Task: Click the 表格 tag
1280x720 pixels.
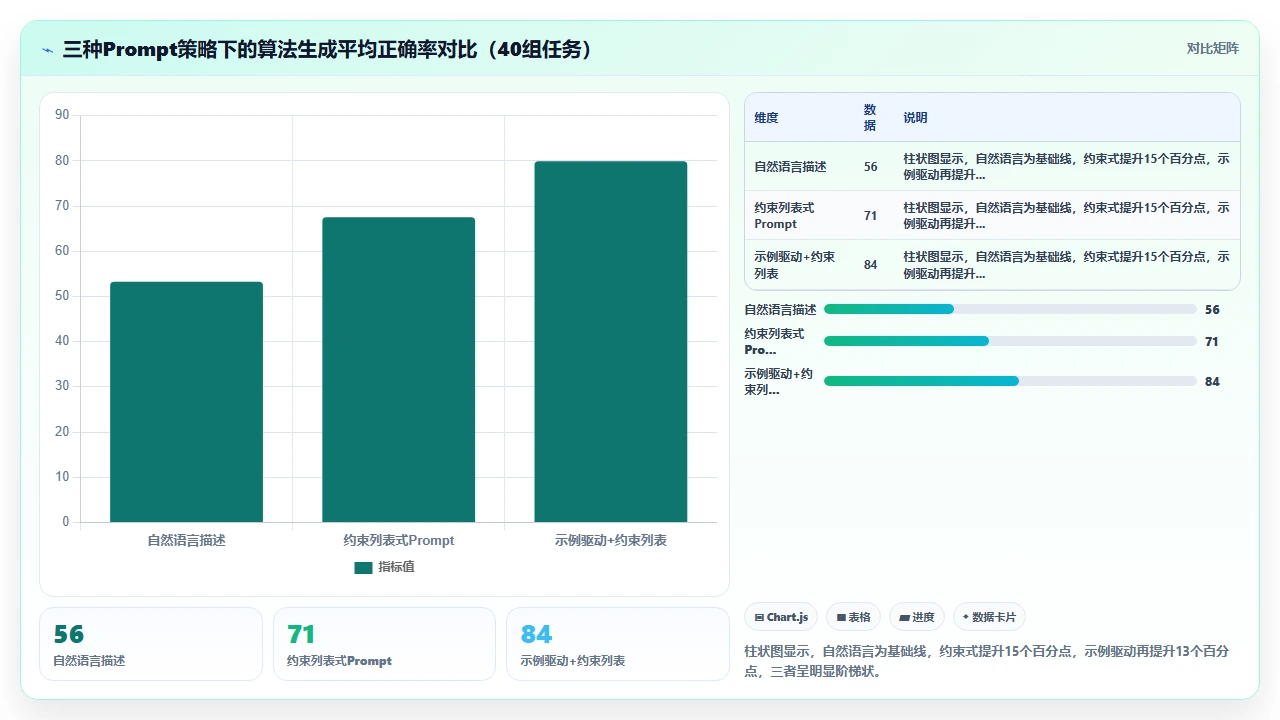Action: 854,617
